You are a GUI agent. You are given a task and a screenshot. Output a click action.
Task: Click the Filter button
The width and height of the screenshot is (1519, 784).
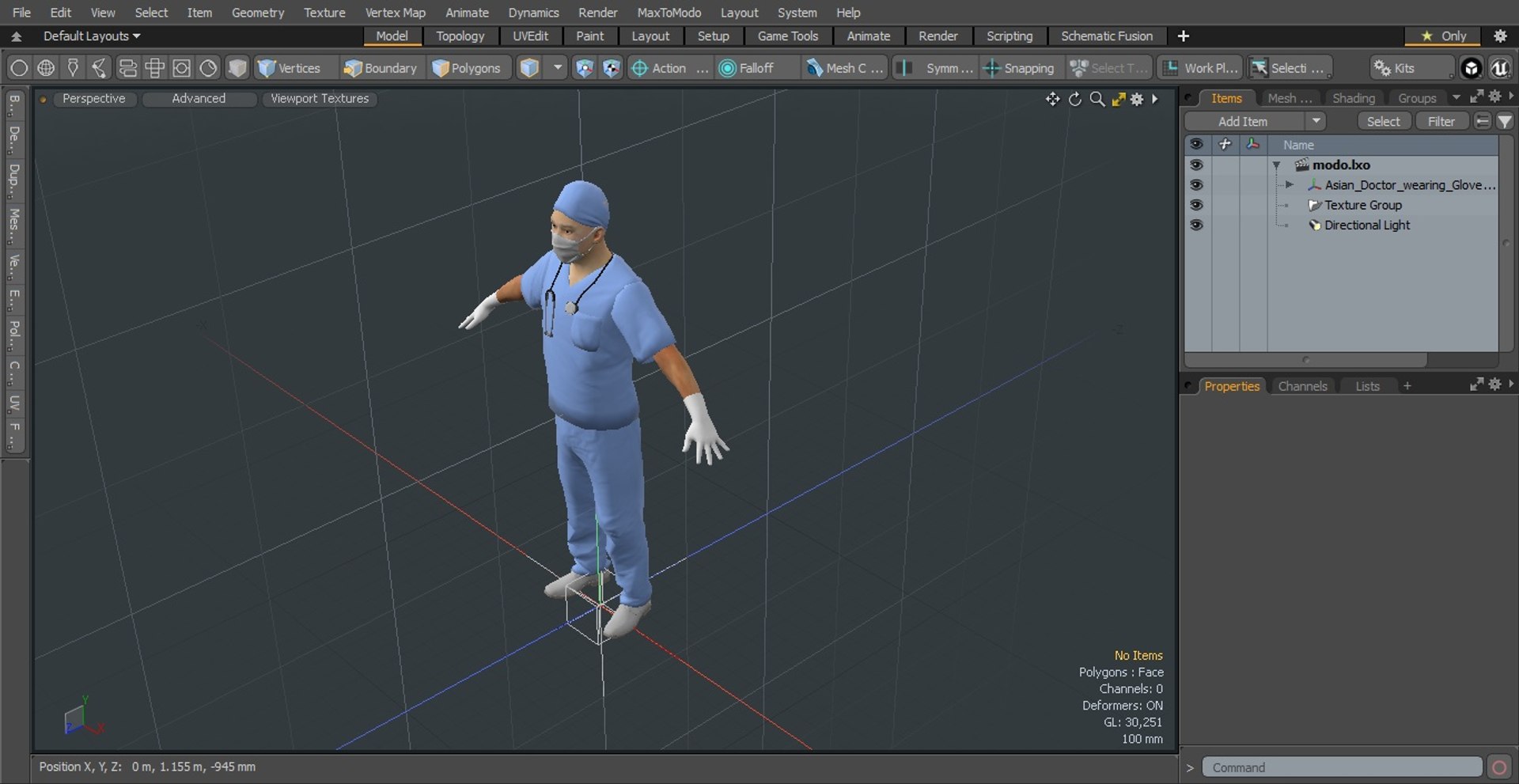tap(1441, 121)
